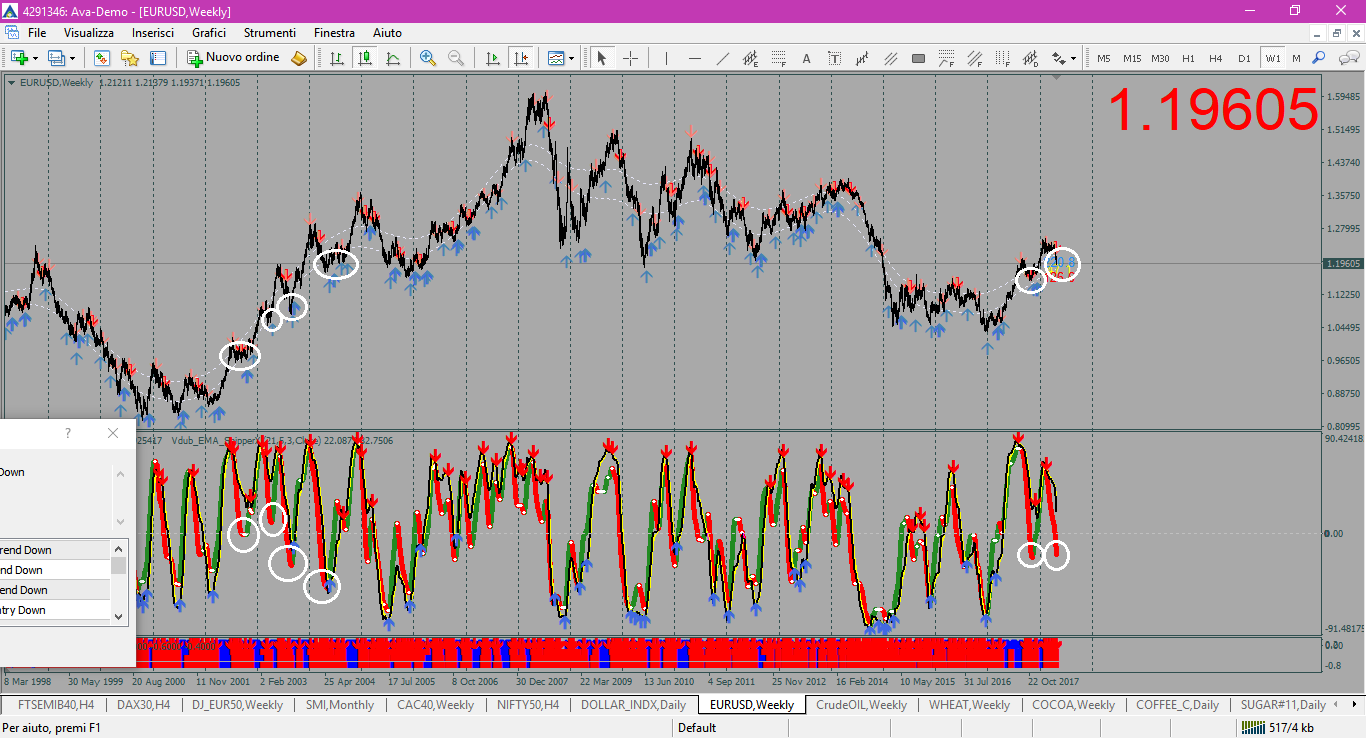Select the Fibonacci Retracement tool

coord(778,58)
